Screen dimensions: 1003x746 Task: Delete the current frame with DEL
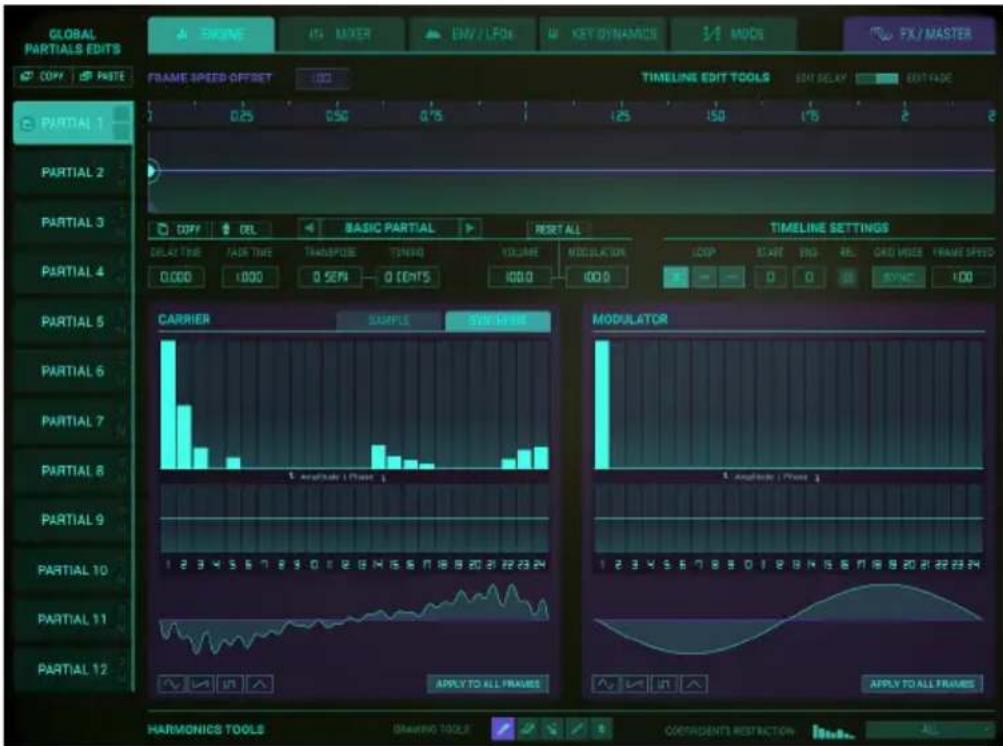pos(241,229)
